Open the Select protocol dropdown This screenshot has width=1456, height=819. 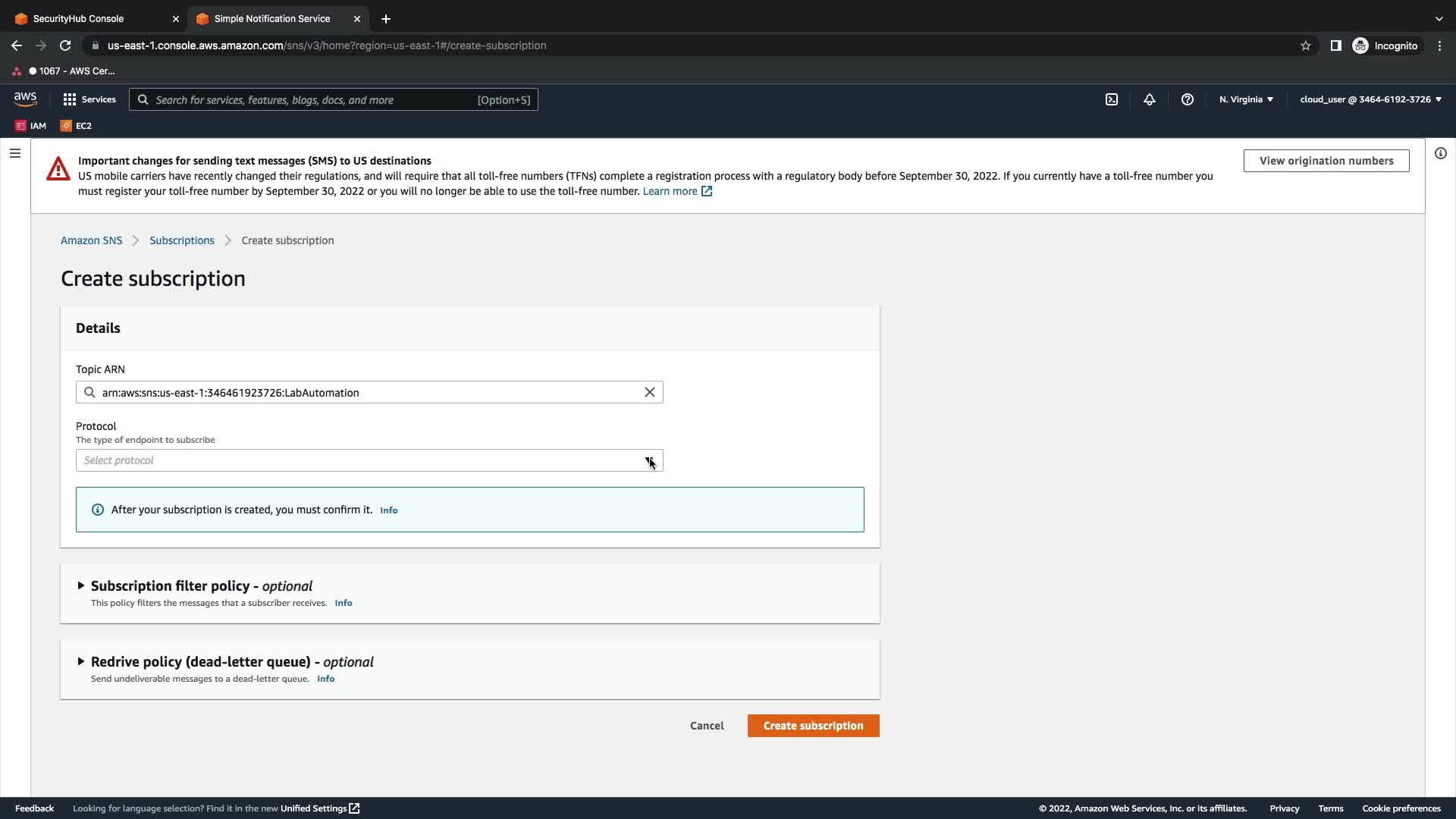point(369,460)
